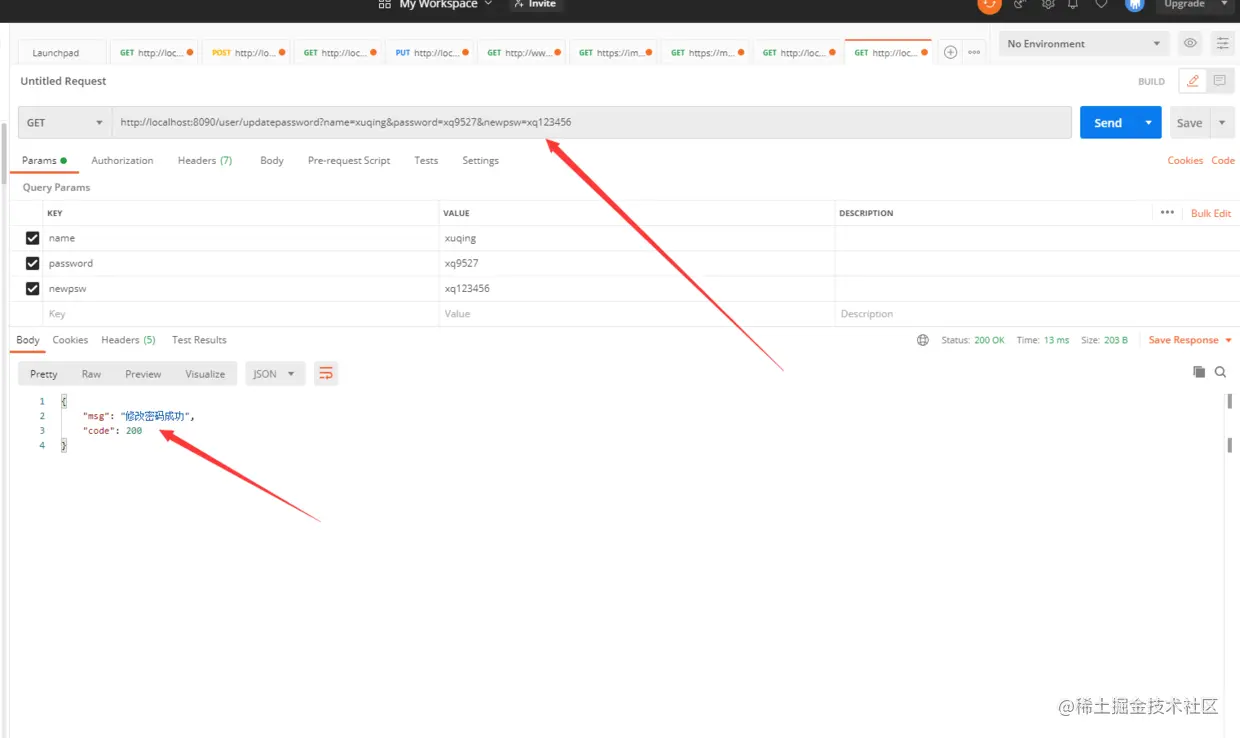This screenshot has width=1240, height=738.
Task: Open manage environments settings icon
Action: click(1222, 43)
